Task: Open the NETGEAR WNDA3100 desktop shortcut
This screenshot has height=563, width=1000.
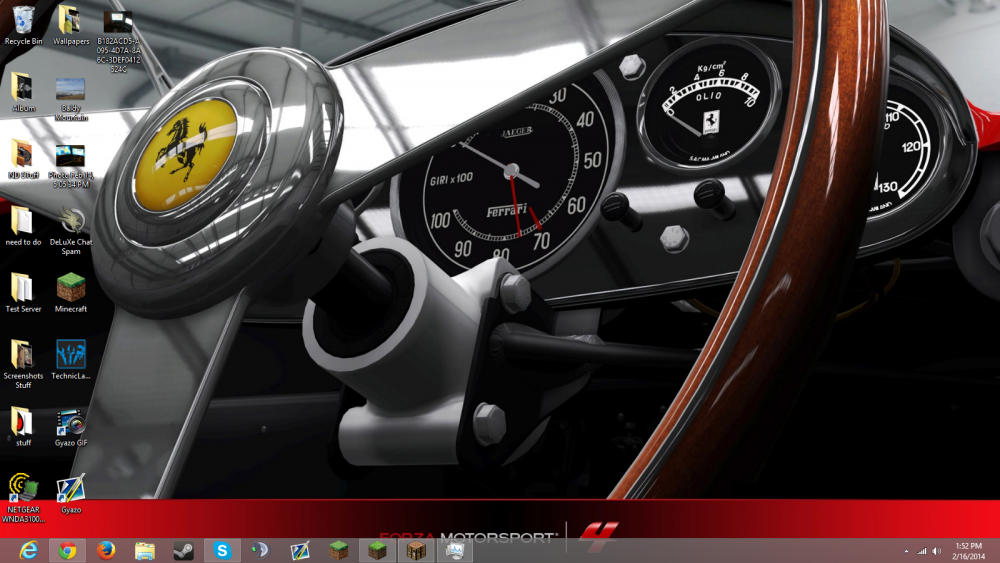Action: click(23, 498)
